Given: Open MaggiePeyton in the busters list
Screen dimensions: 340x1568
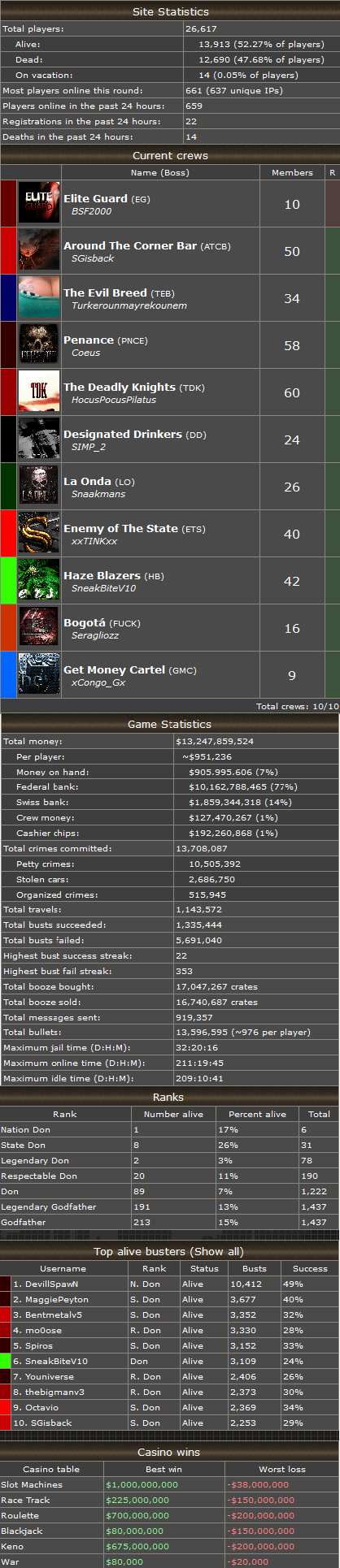Looking at the screenshot, I should pyautogui.click(x=56, y=1299).
